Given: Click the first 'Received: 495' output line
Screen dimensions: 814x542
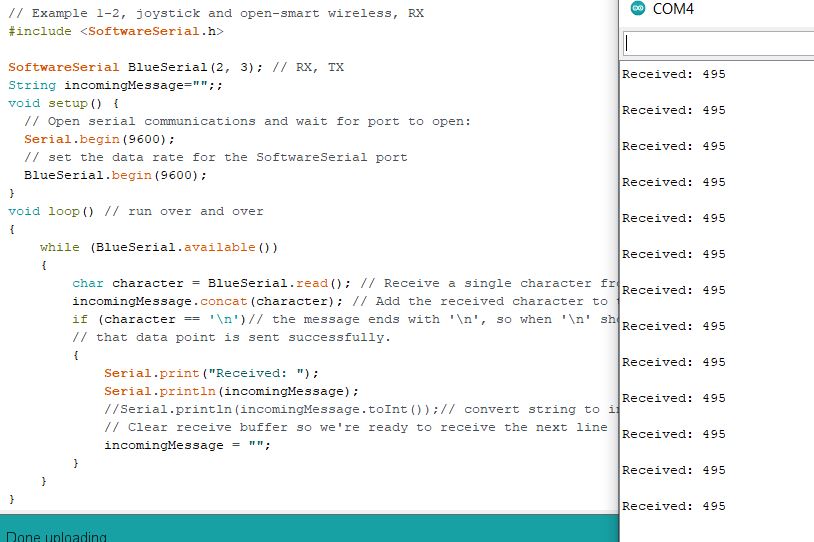Looking at the screenshot, I should [x=673, y=74].
